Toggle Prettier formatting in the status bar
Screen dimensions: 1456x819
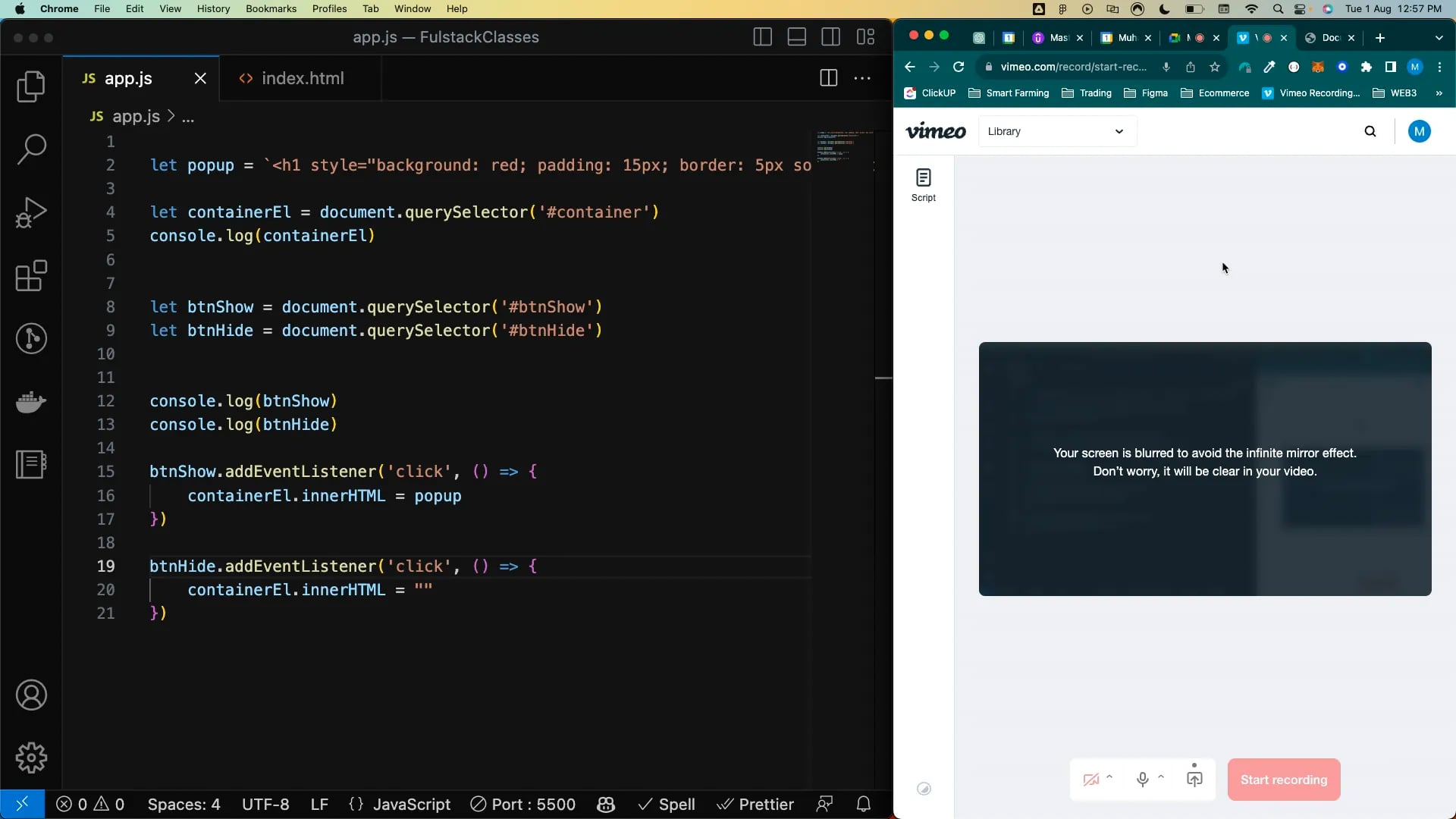click(755, 805)
